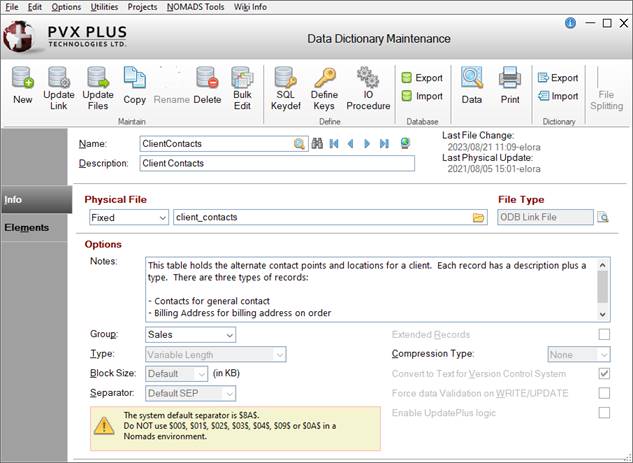Click Export in the Database group
The height and width of the screenshot is (463, 633).
pos(422,78)
